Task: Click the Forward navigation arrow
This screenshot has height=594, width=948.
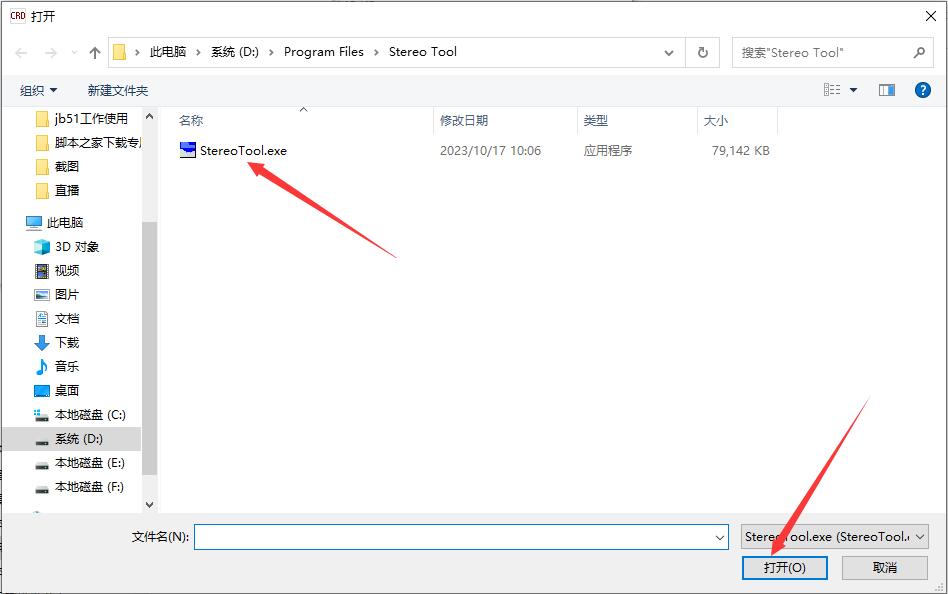Action: pos(51,53)
